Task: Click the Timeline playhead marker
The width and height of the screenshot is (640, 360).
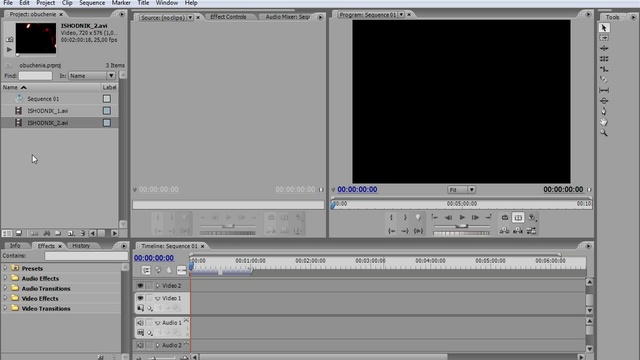Action: click(x=191, y=266)
